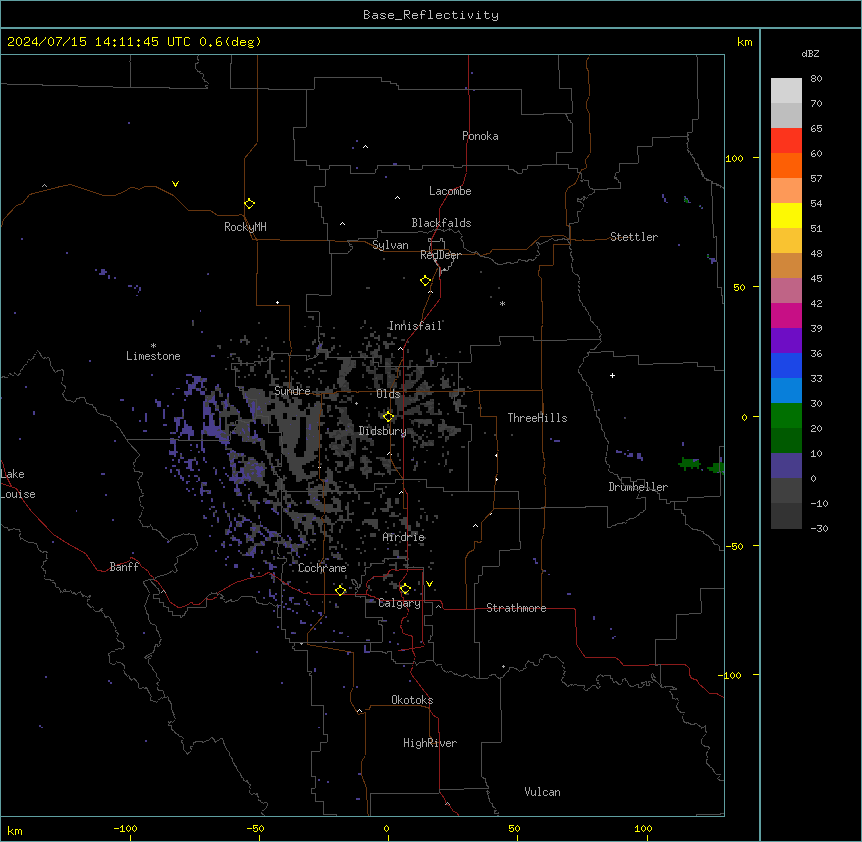The height and width of the screenshot is (842, 862).
Task: Pick the red 65-60 dBZ legend swatch
Action: coord(786,141)
